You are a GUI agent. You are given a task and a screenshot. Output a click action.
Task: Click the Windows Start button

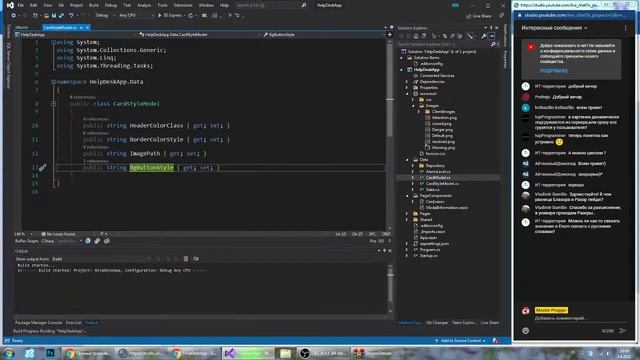click(x=9, y=353)
